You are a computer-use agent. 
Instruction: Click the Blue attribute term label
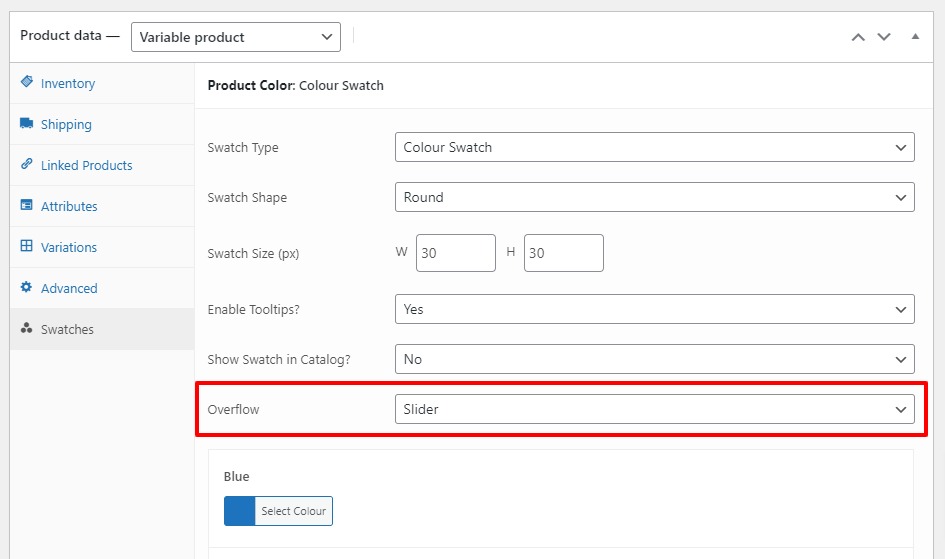click(x=236, y=476)
